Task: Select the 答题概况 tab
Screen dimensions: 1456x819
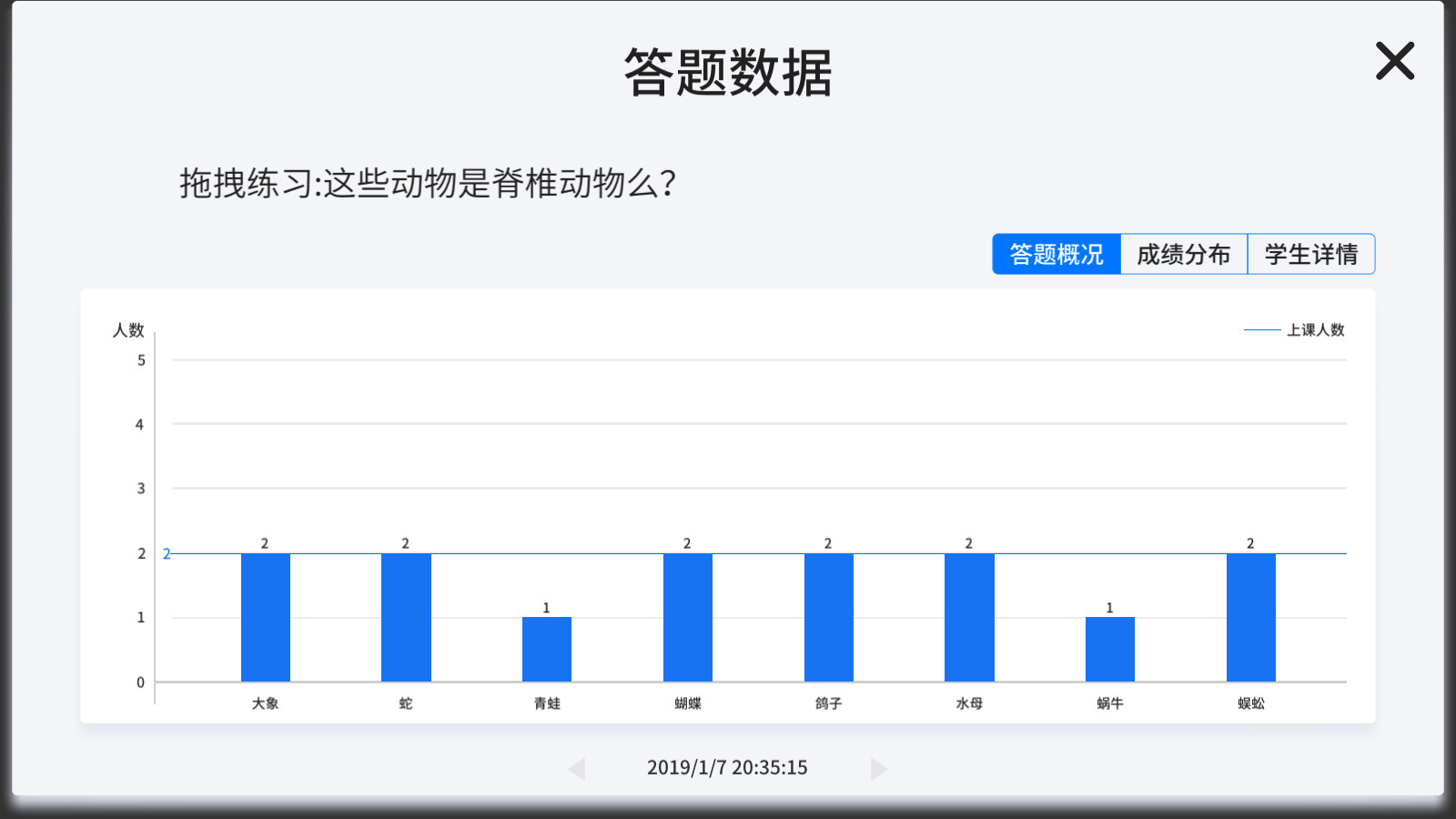Action: (x=1056, y=254)
